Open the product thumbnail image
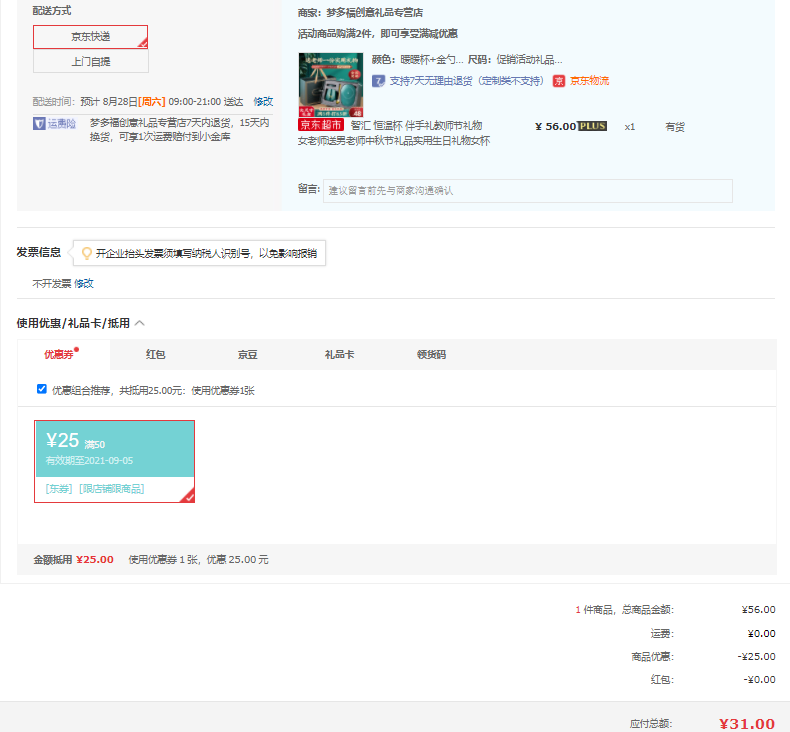The height and width of the screenshot is (732, 790). coord(331,85)
